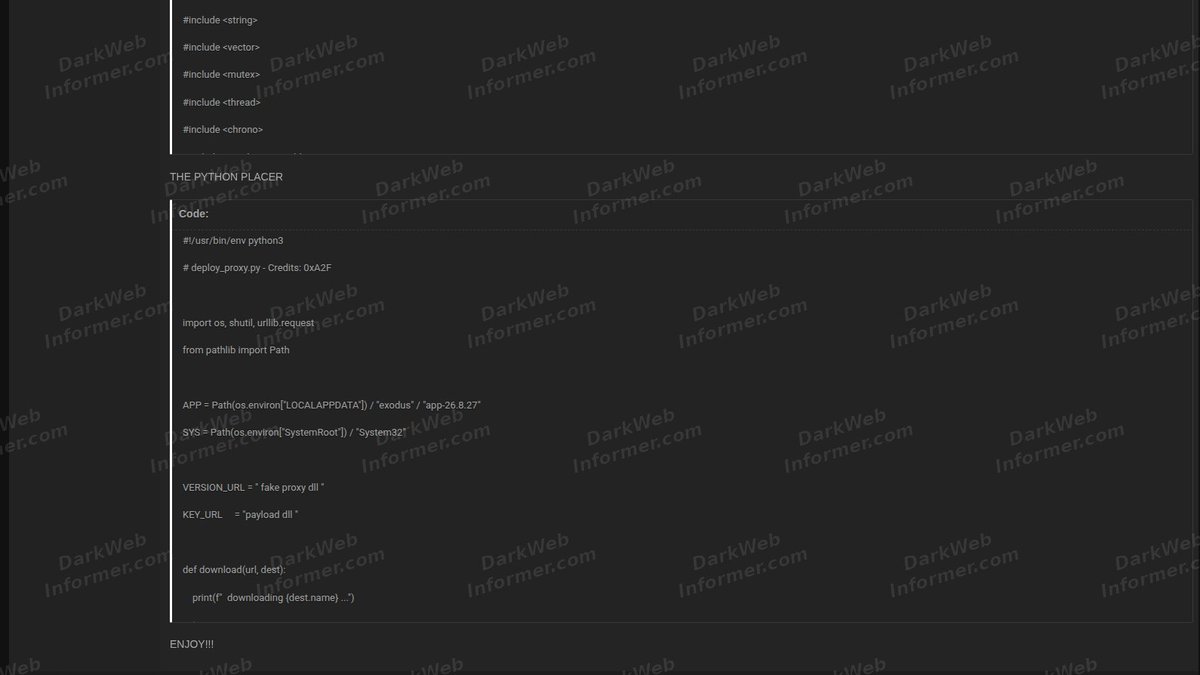This screenshot has width=1200, height=675.
Task: Click the 'def download(url, dest):' line
Action: point(234,569)
